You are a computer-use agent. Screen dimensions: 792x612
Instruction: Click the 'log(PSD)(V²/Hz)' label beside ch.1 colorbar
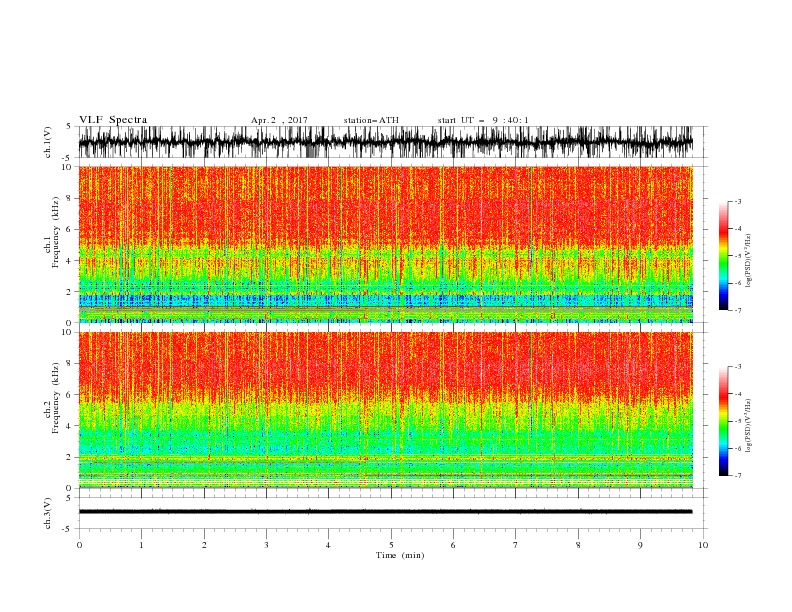pos(749,261)
